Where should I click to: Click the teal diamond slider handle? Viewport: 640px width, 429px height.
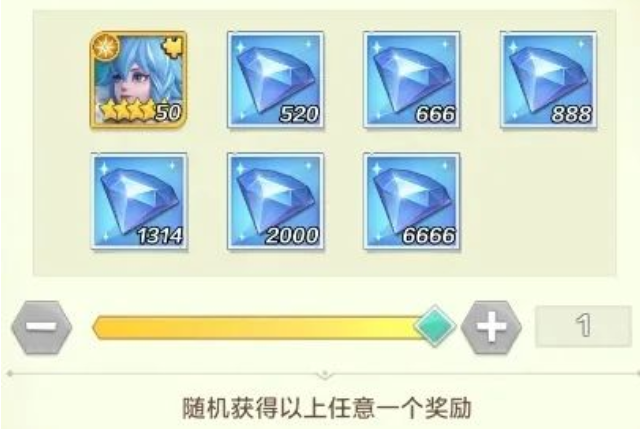[x=435, y=326]
